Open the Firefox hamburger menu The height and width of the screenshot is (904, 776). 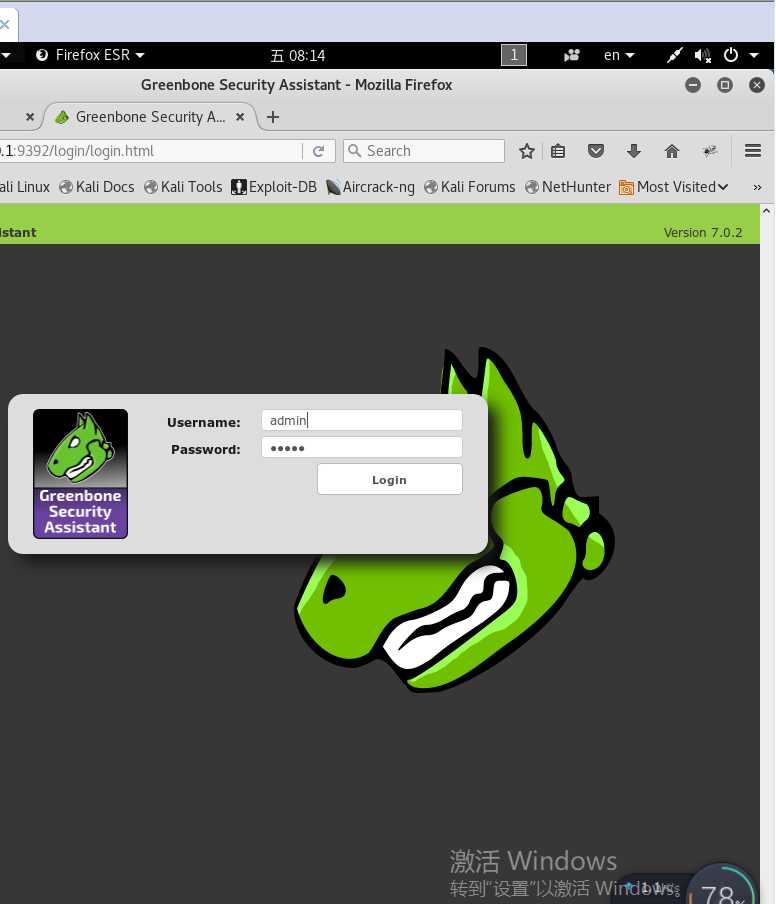[x=753, y=151]
